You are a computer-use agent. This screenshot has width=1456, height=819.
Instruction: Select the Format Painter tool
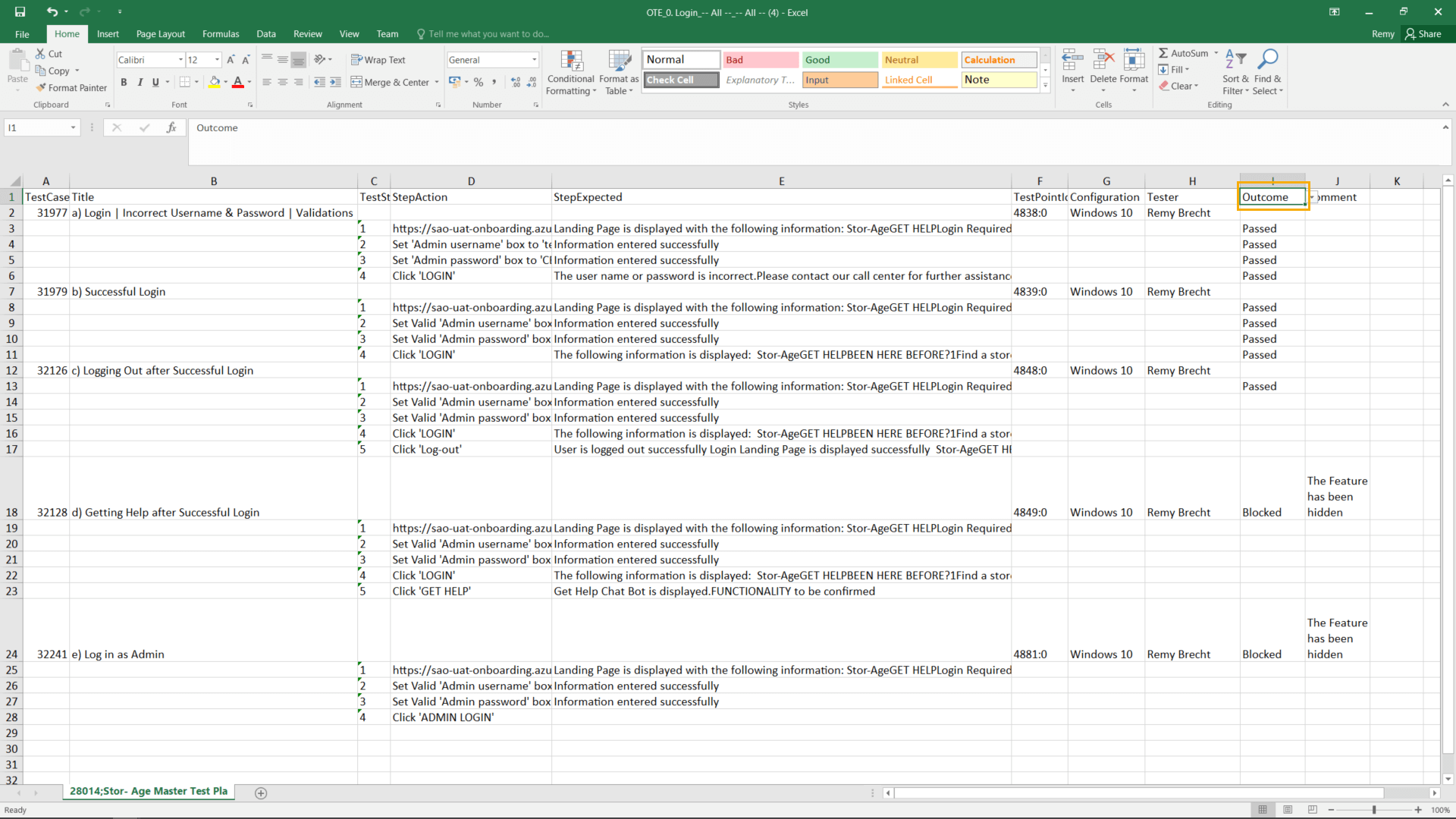point(71,88)
